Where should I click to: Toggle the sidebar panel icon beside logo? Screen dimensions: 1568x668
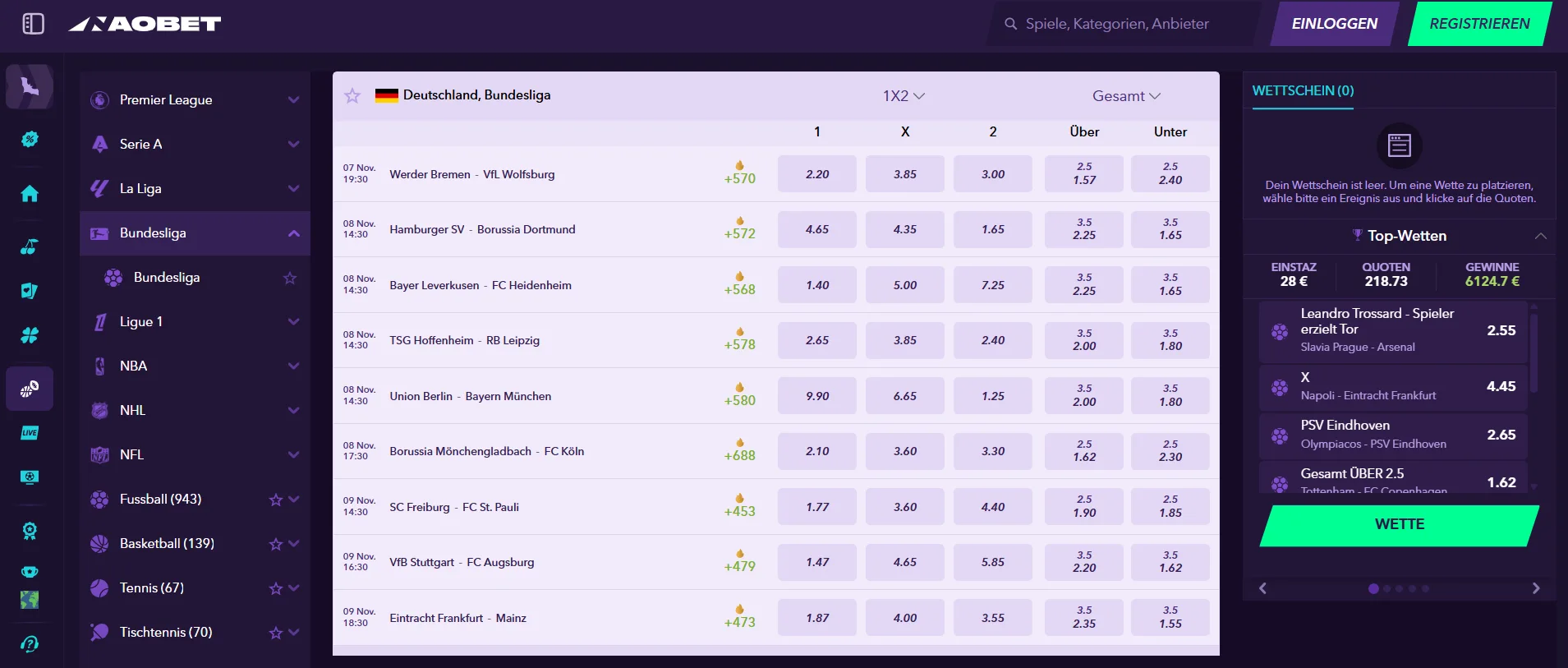[x=33, y=24]
